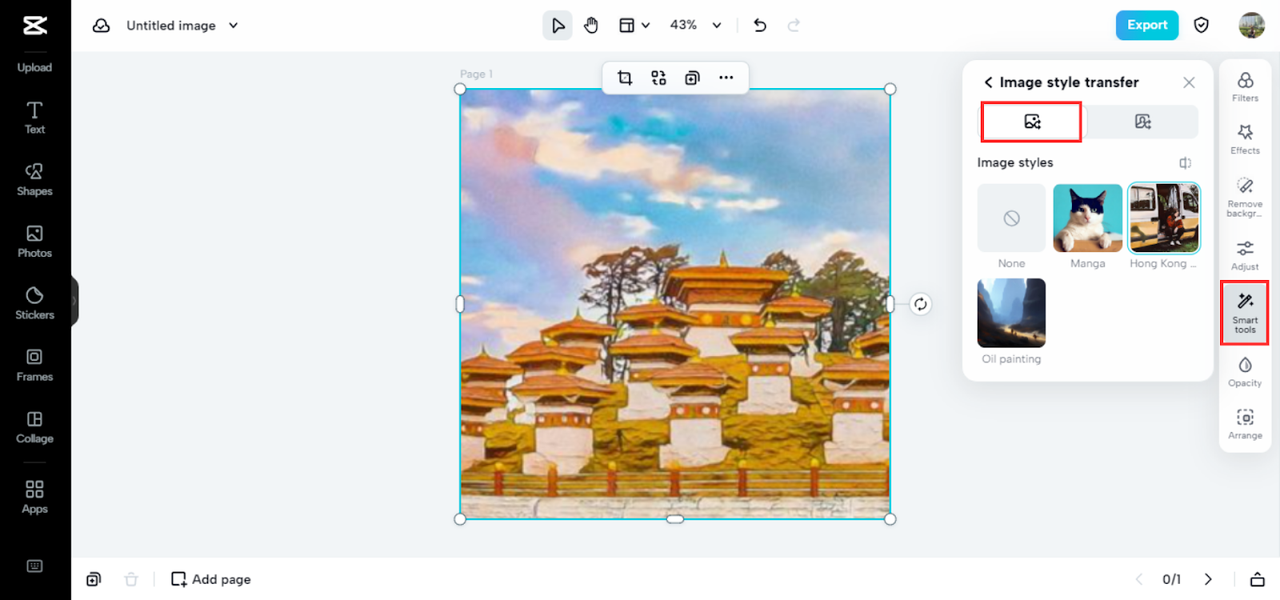1280x600 pixels.
Task: Undo the last action
Action: 760,26
